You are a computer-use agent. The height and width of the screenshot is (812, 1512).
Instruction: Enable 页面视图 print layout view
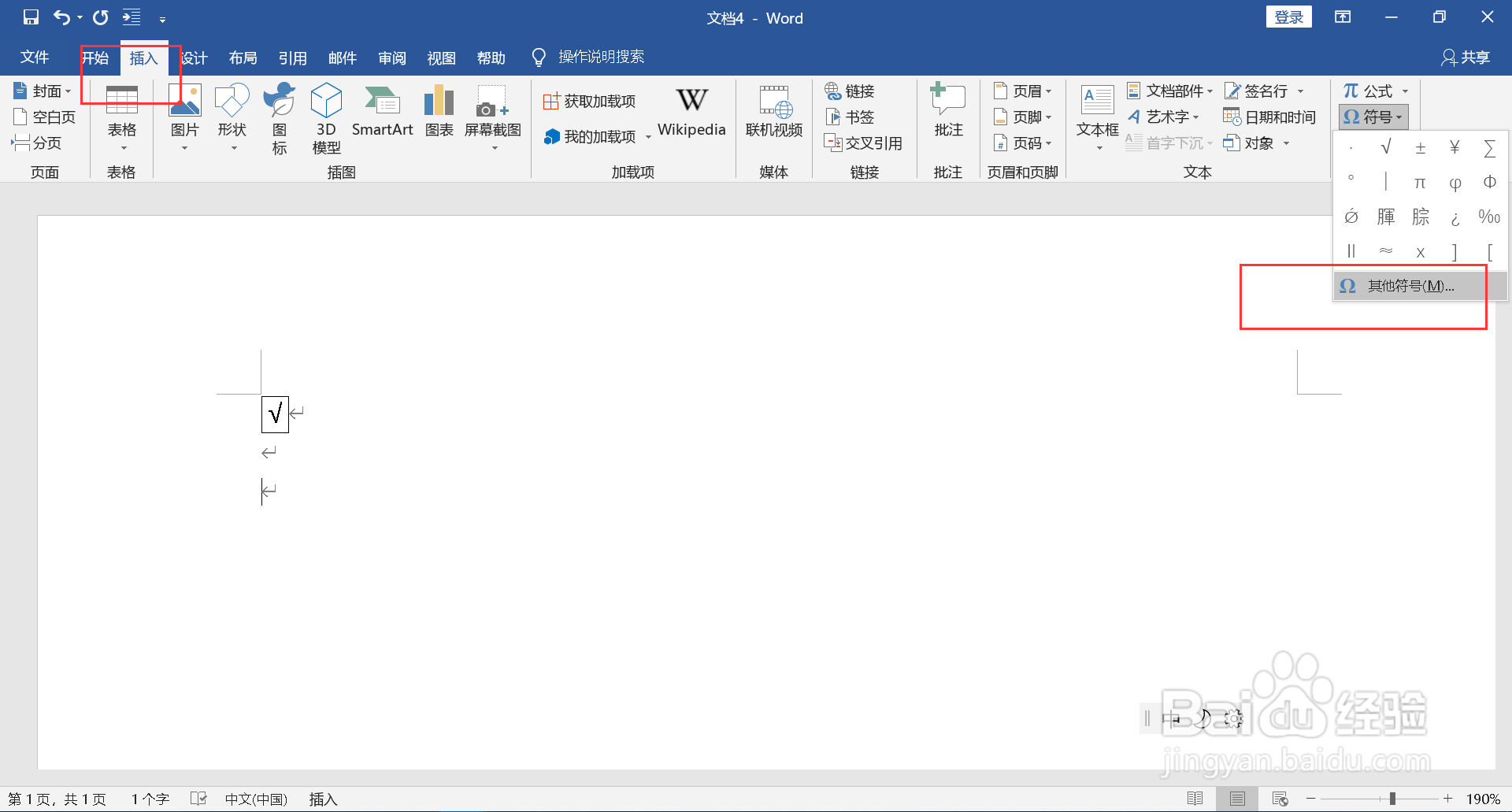click(1236, 798)
